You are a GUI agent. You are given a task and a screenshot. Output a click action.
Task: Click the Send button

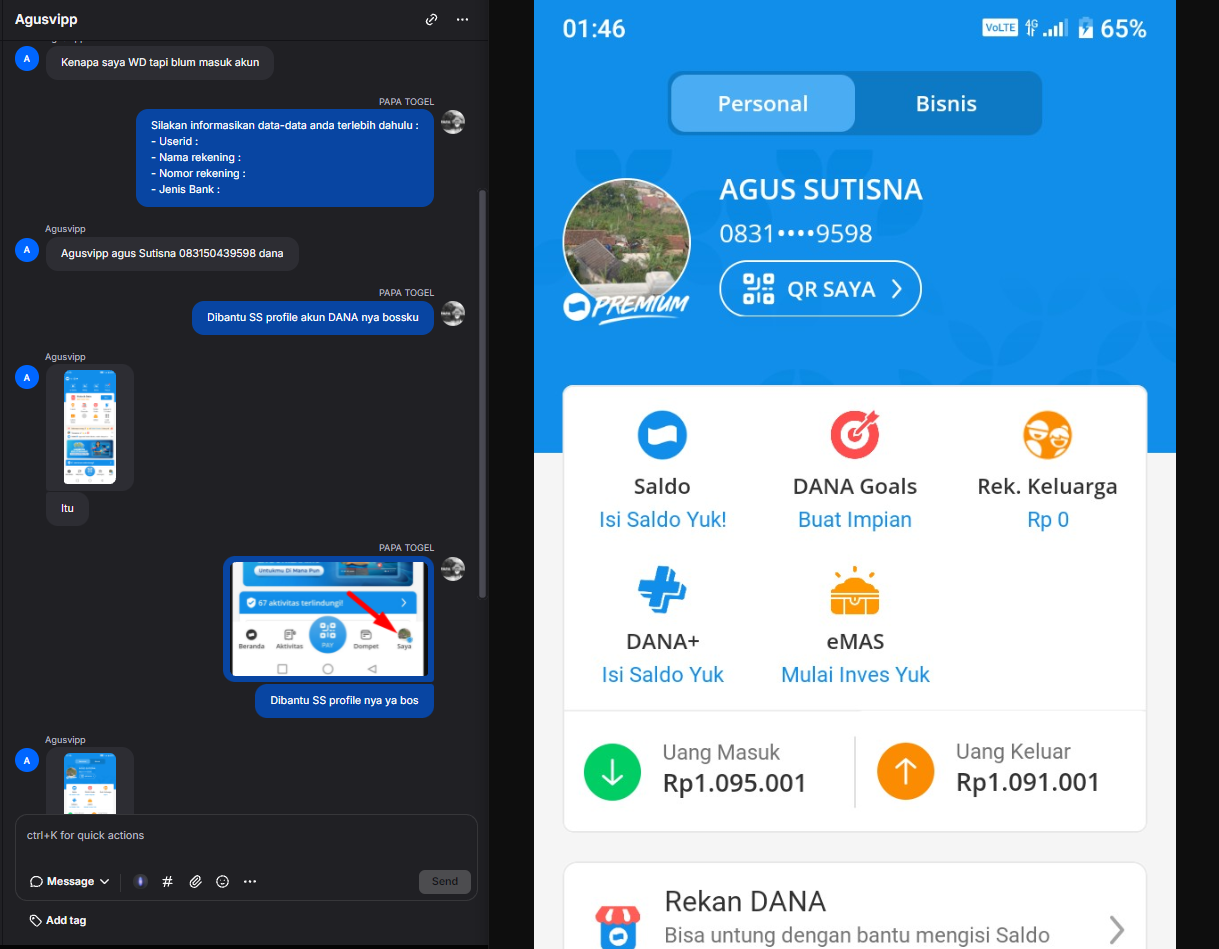(x=445, y=881)
